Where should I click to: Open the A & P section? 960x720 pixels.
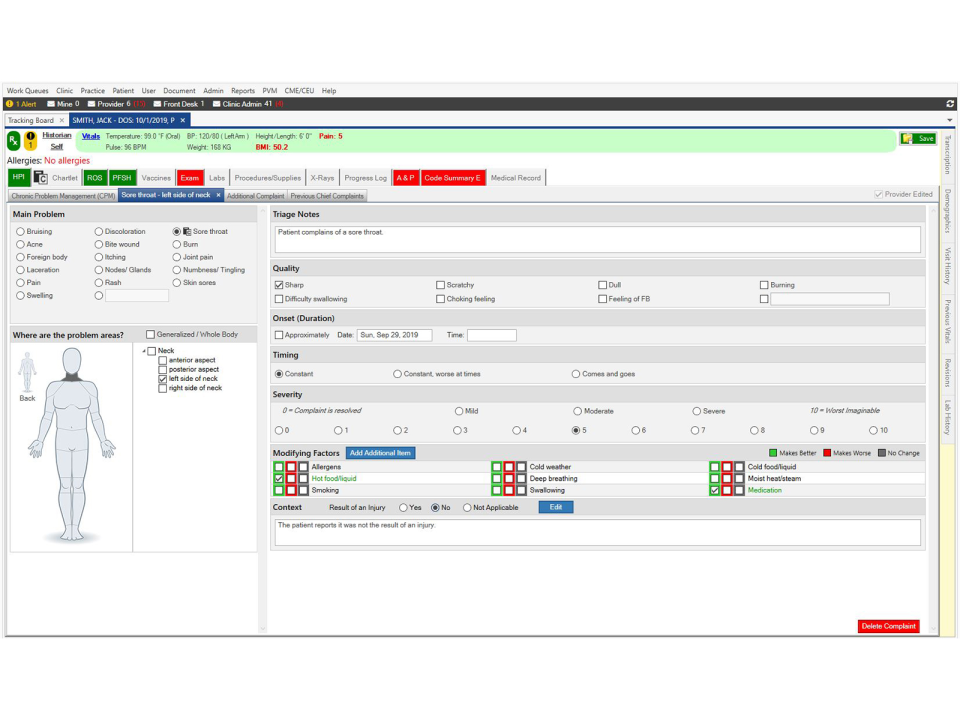pyautogui.click(x=405, y=177)
